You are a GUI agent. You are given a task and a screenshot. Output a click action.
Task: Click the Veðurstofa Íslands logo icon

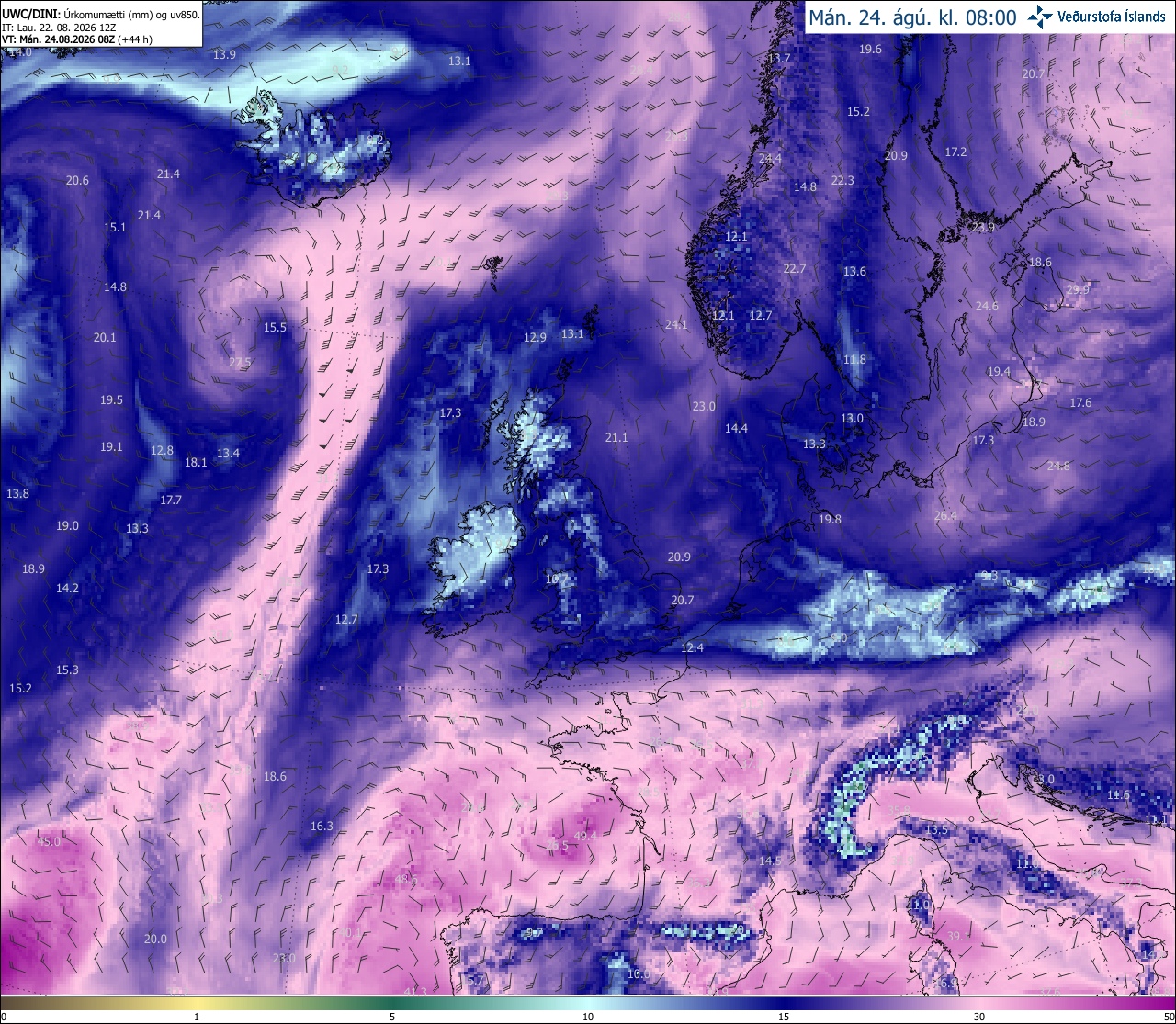1041,17
